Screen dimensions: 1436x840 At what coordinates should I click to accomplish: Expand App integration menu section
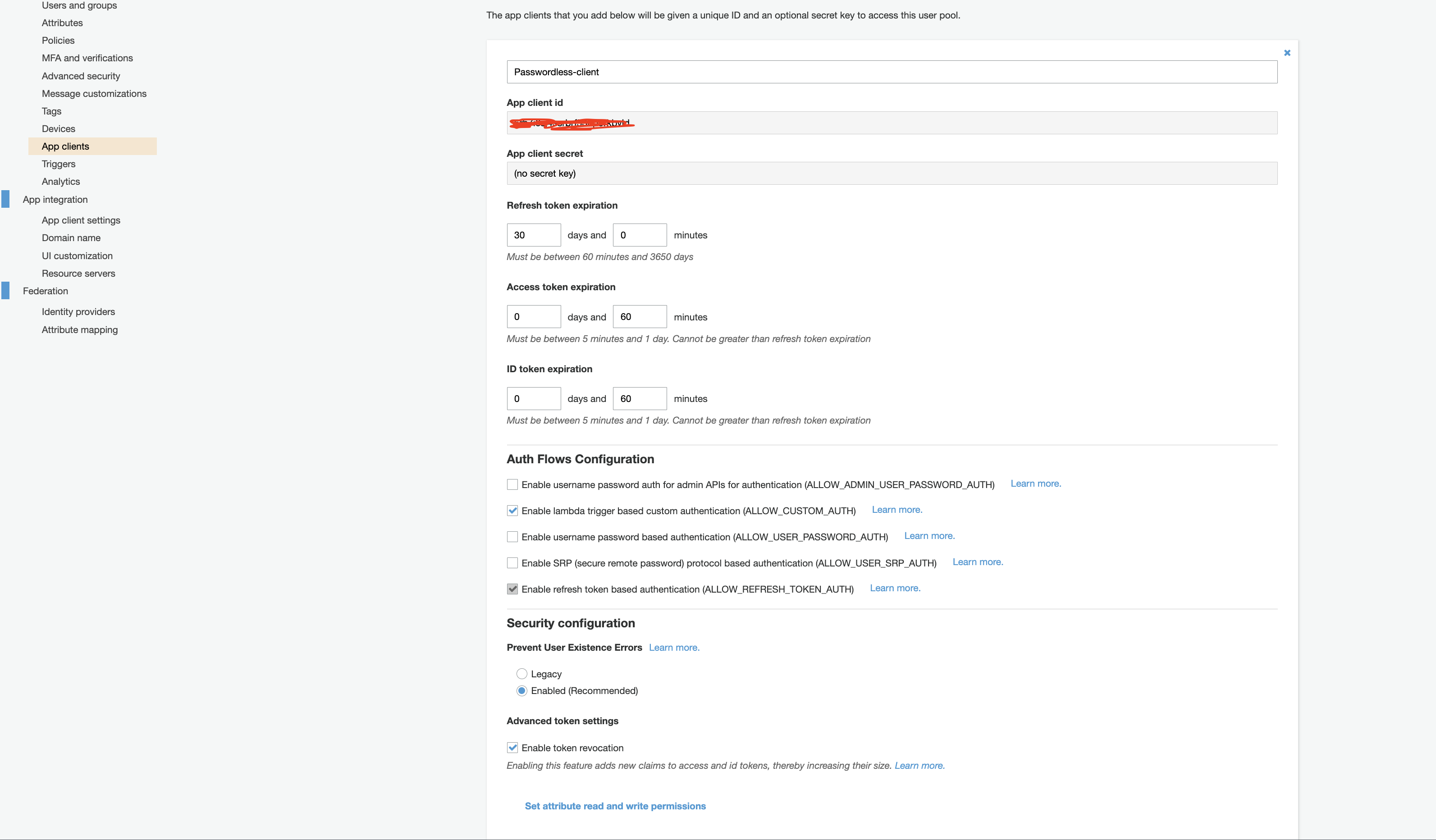tap(54, 199)
